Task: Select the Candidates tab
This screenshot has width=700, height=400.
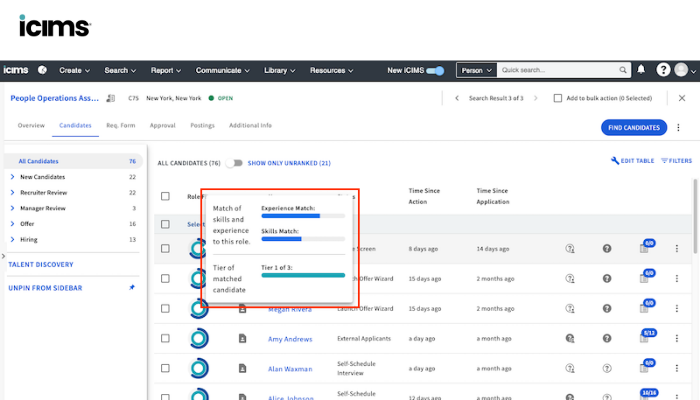Action: pos(75,125)
